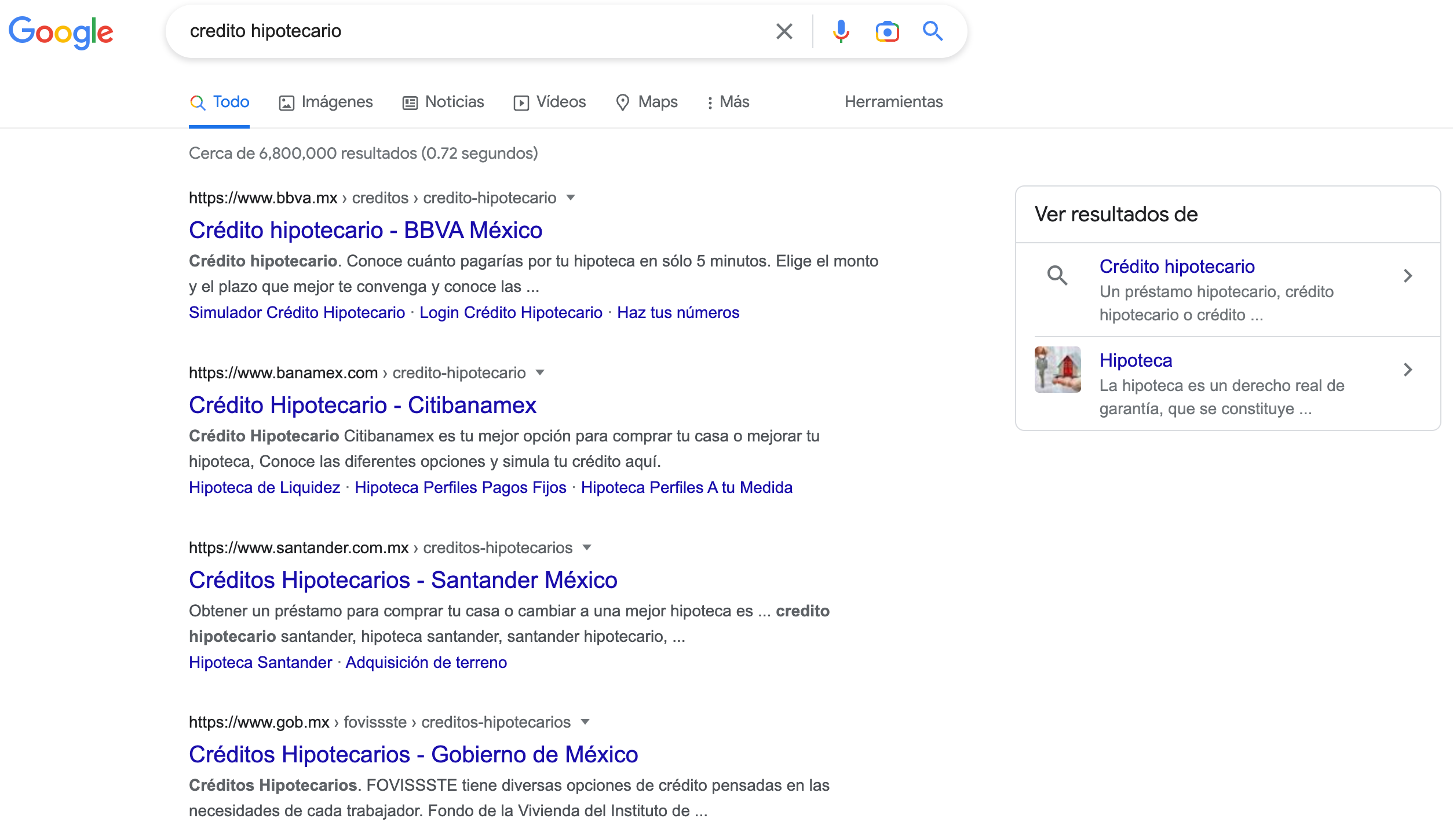Click the Google logo

click(x=61, y=32)
